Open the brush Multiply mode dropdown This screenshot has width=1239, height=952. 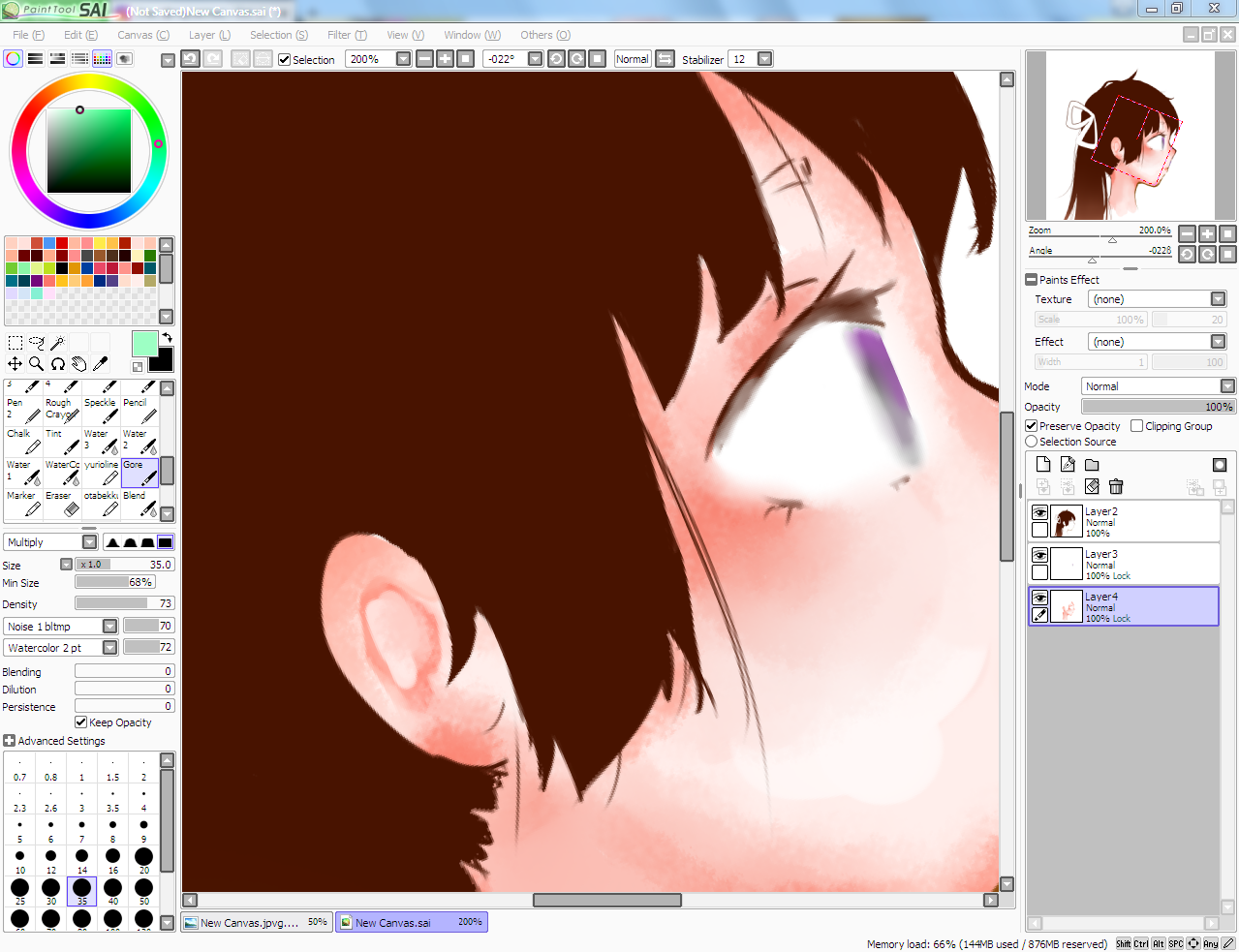pos(89,542)
